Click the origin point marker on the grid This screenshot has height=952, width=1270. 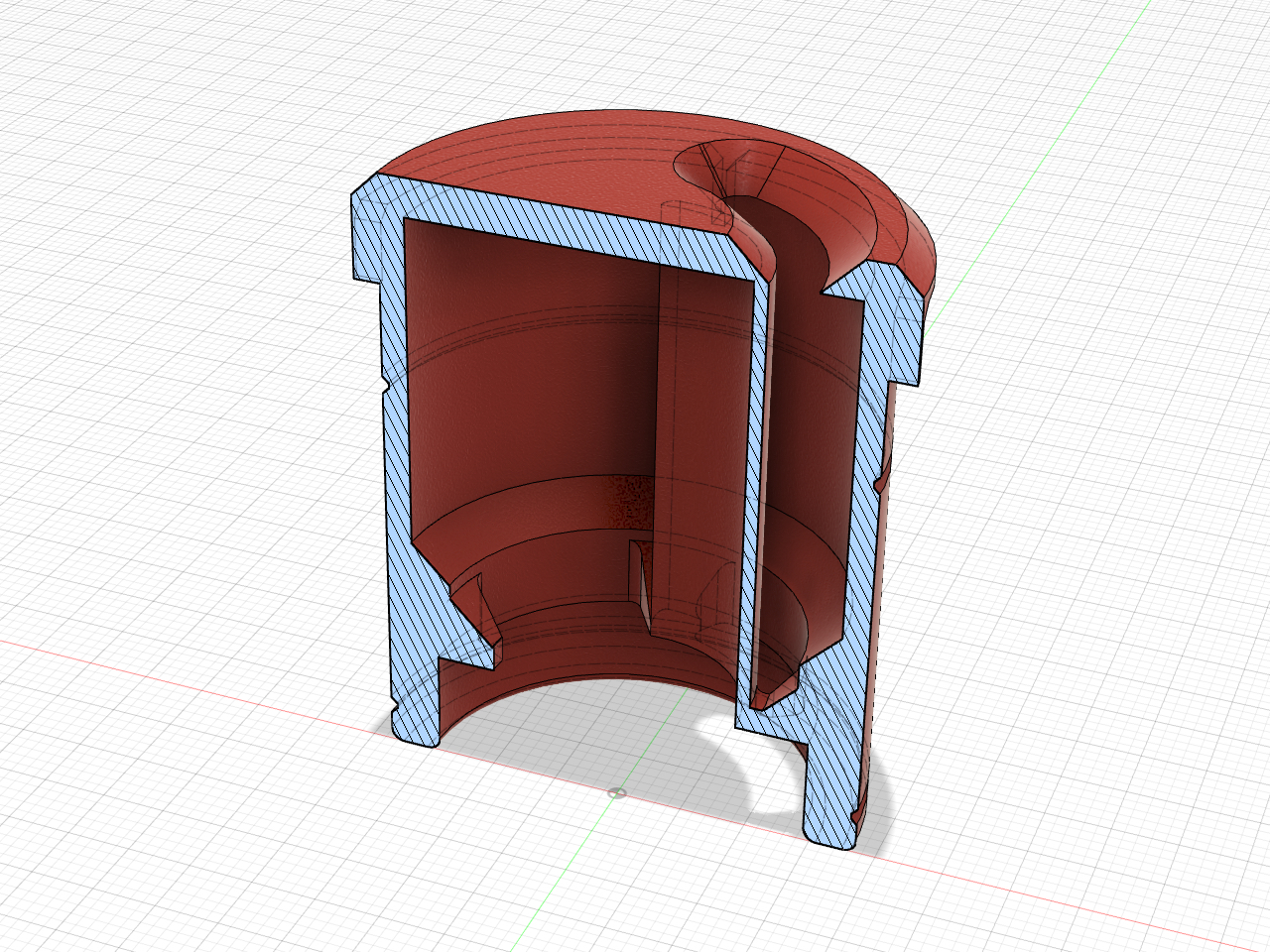point(617,792)
